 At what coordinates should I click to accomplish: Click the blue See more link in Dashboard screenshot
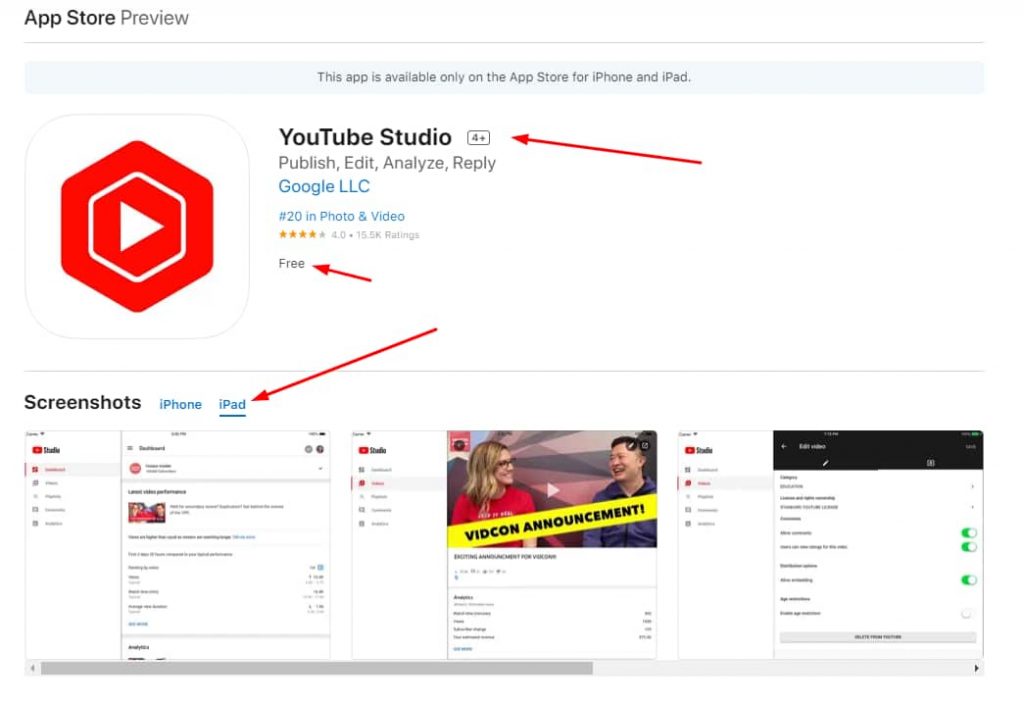[x=138, y=624]
